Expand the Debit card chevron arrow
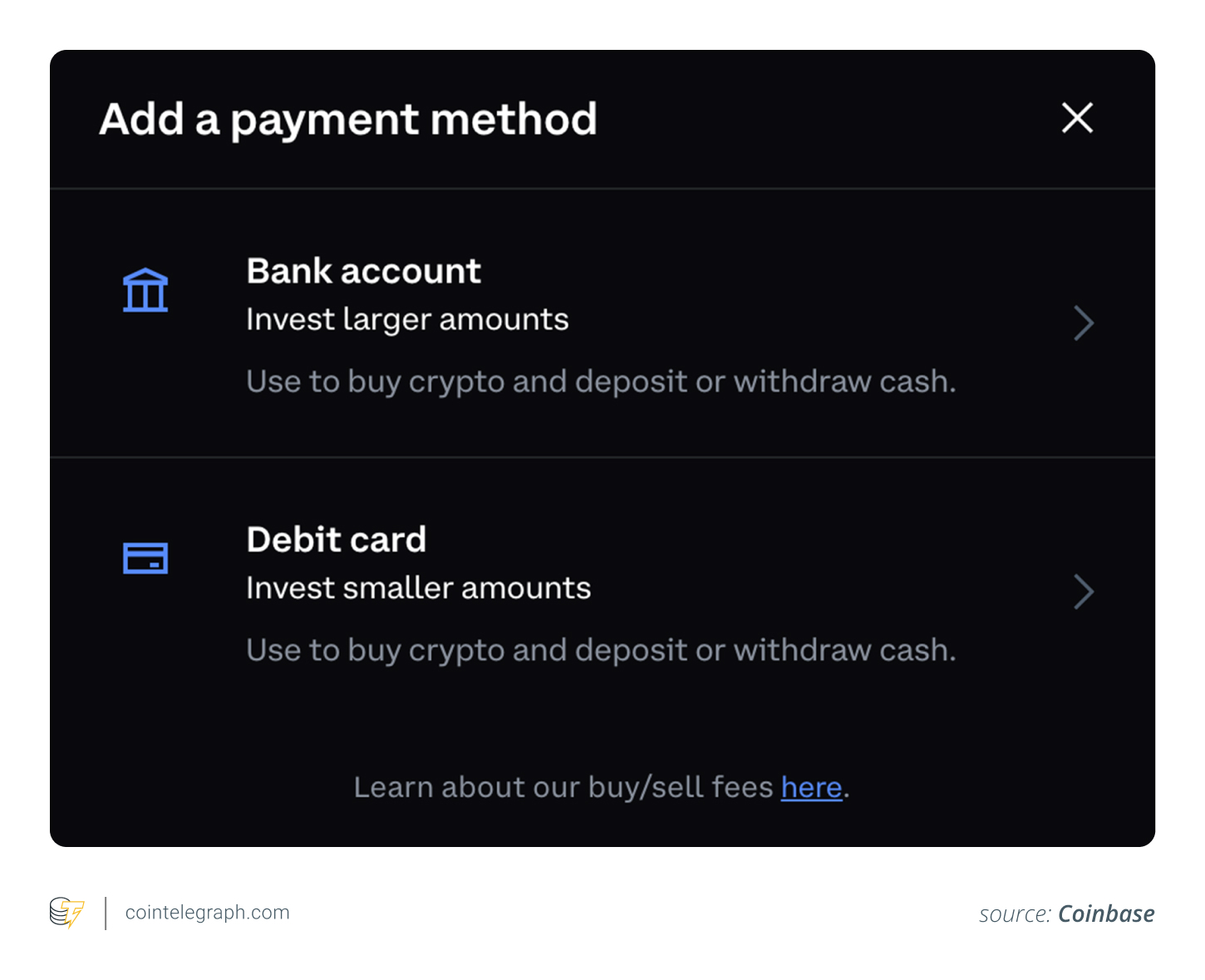The width and height of the screenshot is (1205, 980). (x=1084, y=592)
